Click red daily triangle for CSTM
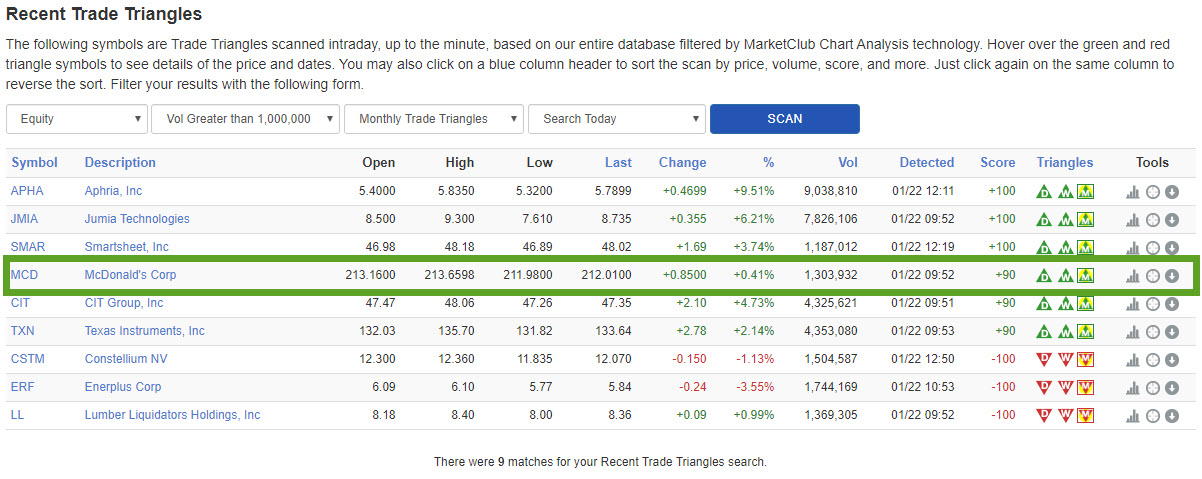The width and height of the screenshot is (1202, 479). [x=1044, y=359]
